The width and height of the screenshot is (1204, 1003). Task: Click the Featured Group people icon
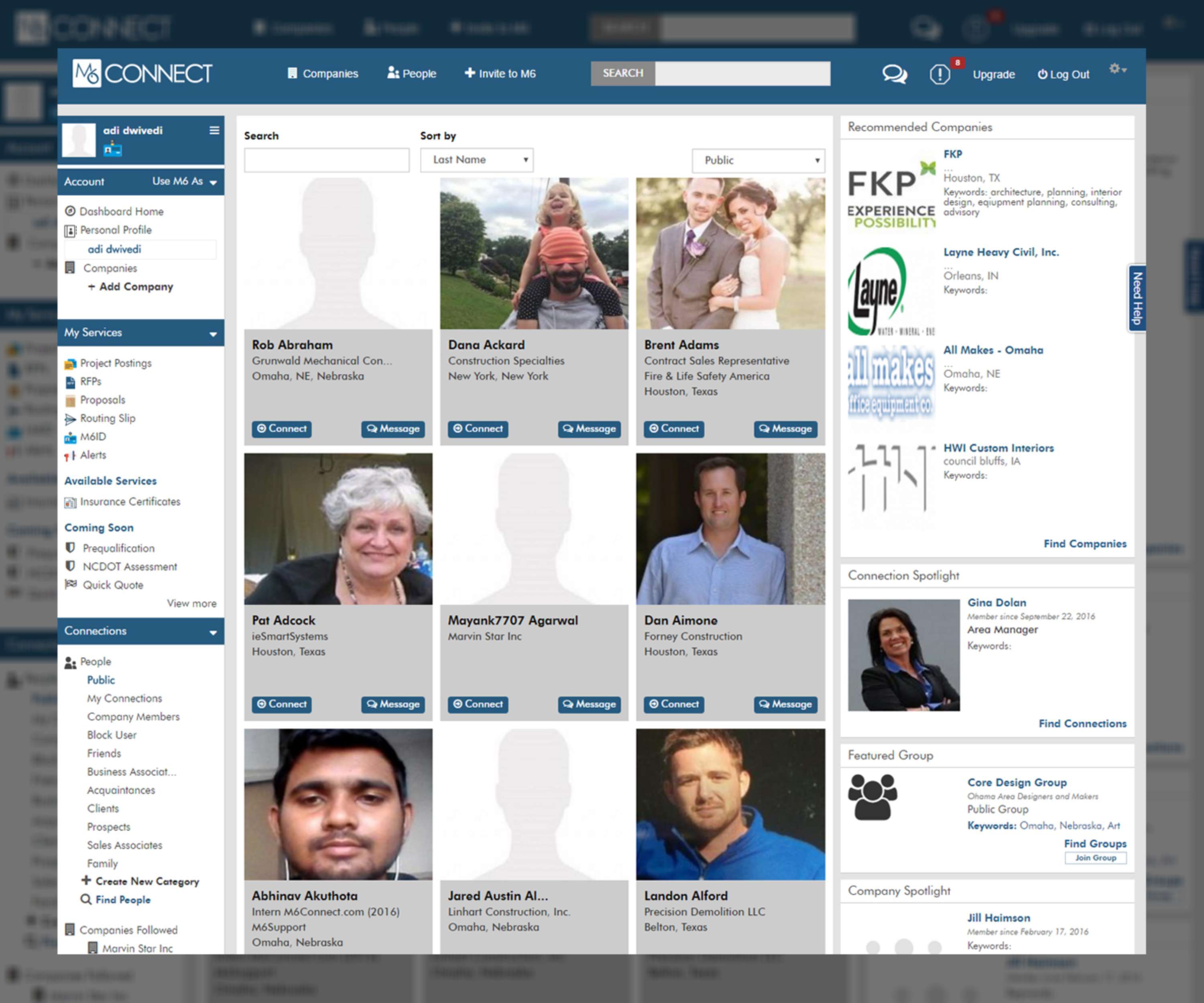pyautogui.click(x=872, y=797)
